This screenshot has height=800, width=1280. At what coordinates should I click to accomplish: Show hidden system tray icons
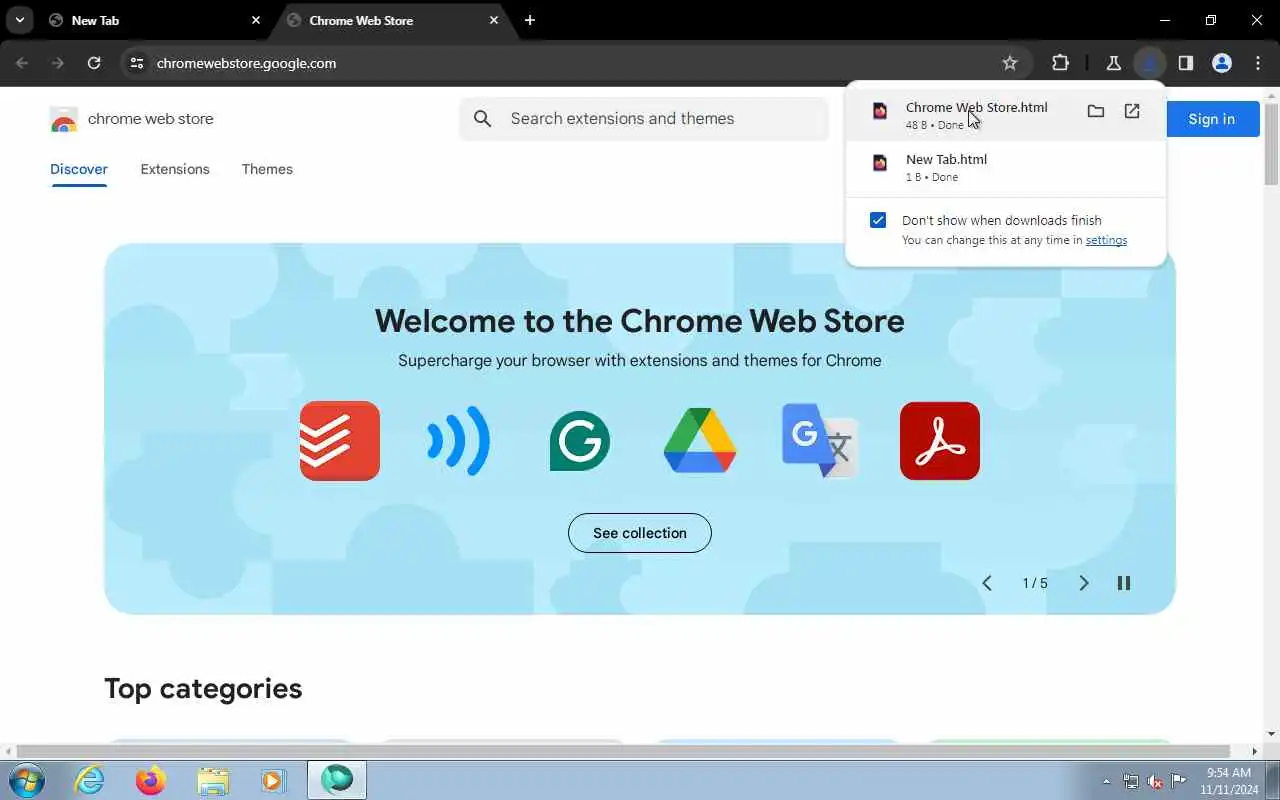pyautogui.click(x=1106, y=781)
